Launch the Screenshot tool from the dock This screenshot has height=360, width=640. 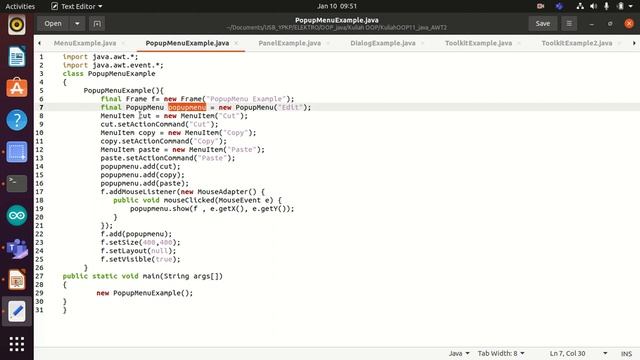pyautogui.click(x=16, y=152)
